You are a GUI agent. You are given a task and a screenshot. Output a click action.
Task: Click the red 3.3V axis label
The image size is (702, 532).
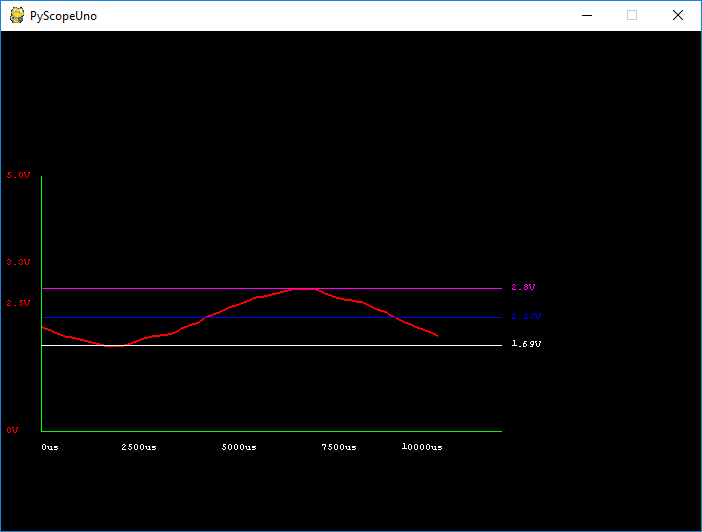pos(19,262)
